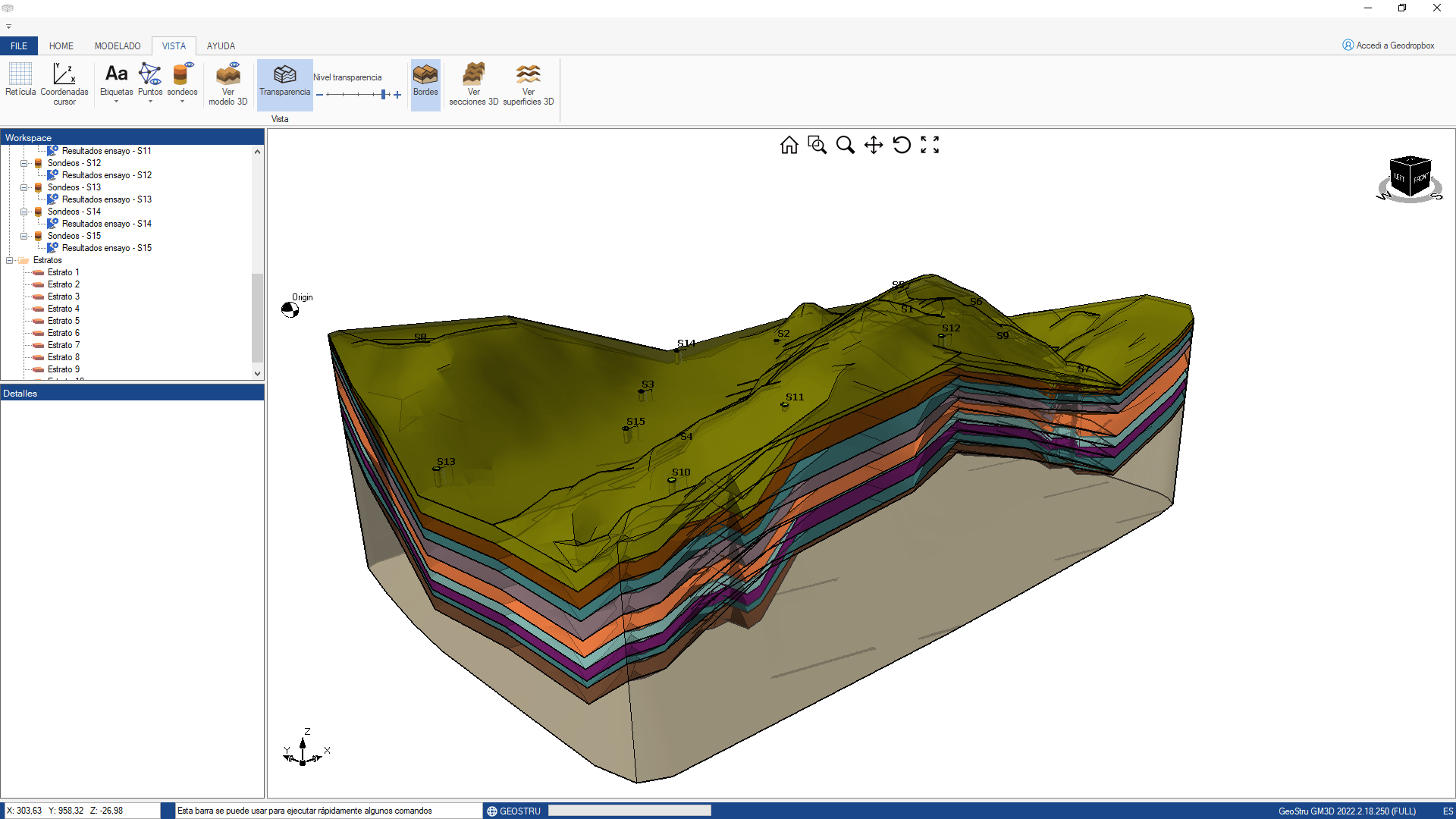Screen dimensions: 1456x819
Task: Open the sondeos dropdown in the ribbon
Action: pos(182,99)
